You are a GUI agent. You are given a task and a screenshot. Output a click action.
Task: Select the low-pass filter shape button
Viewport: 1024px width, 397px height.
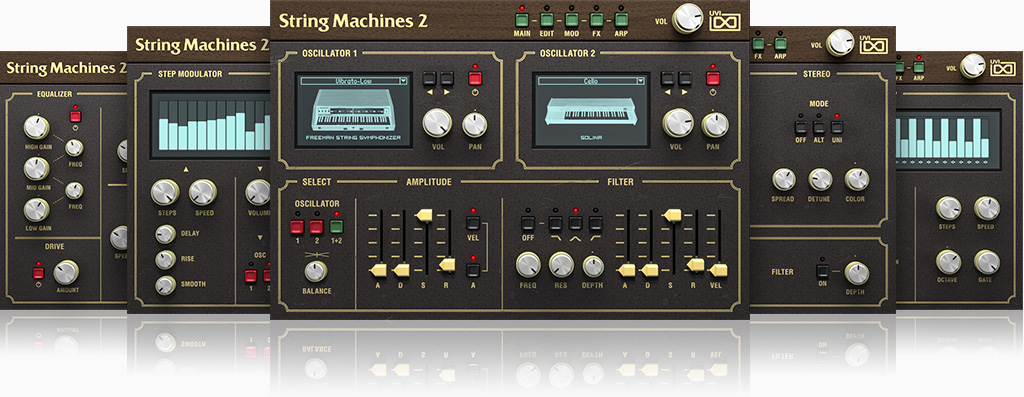555,223
